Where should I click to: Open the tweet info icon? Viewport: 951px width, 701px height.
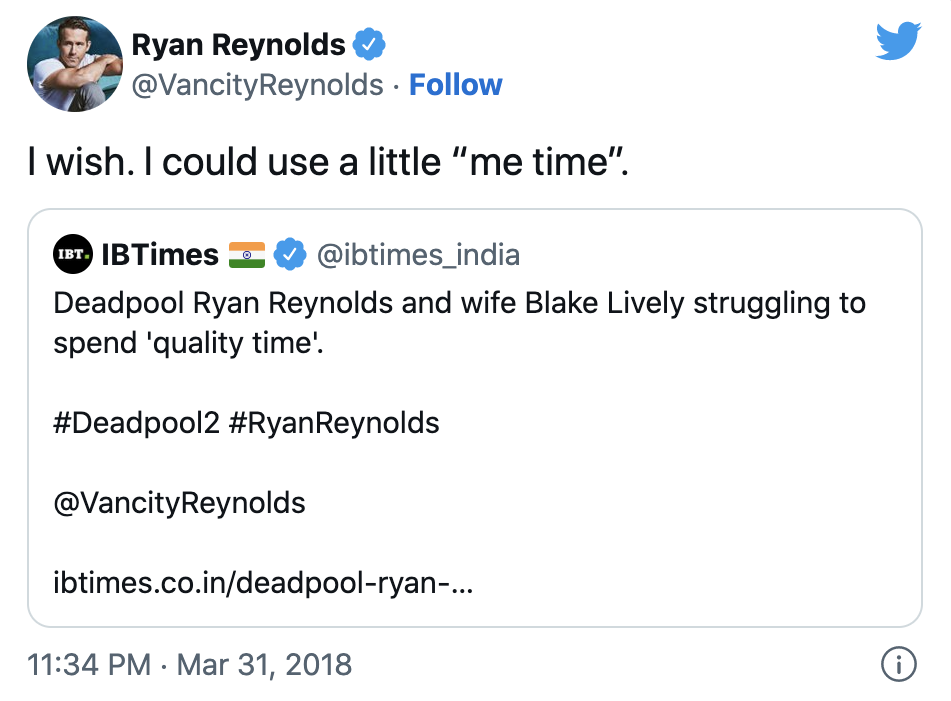[x=898, y=664]
